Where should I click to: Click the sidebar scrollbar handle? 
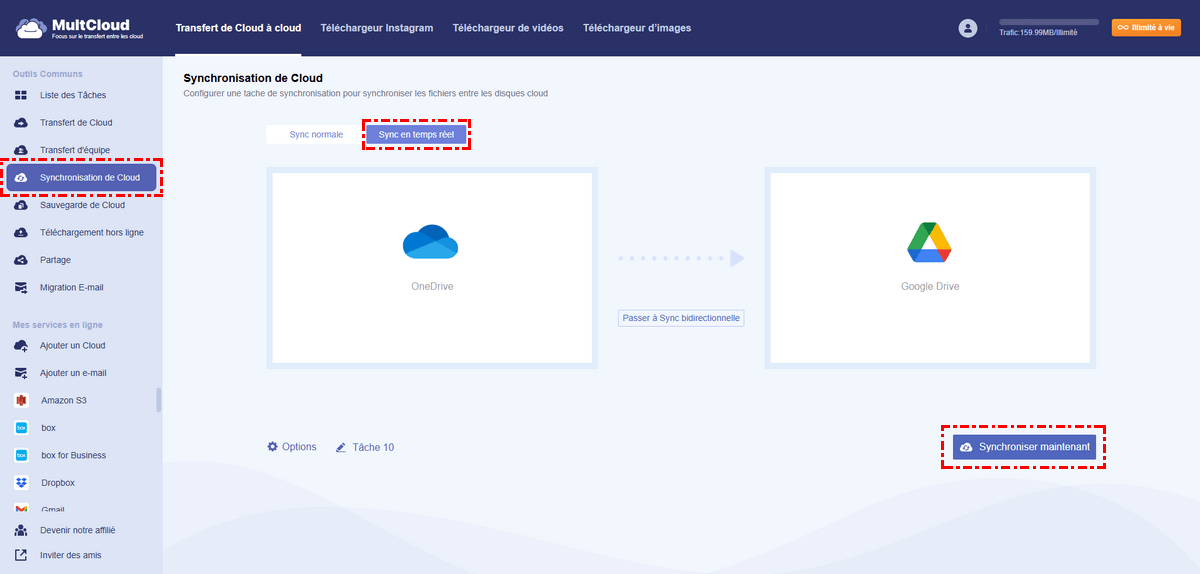(x=158, y=400)
